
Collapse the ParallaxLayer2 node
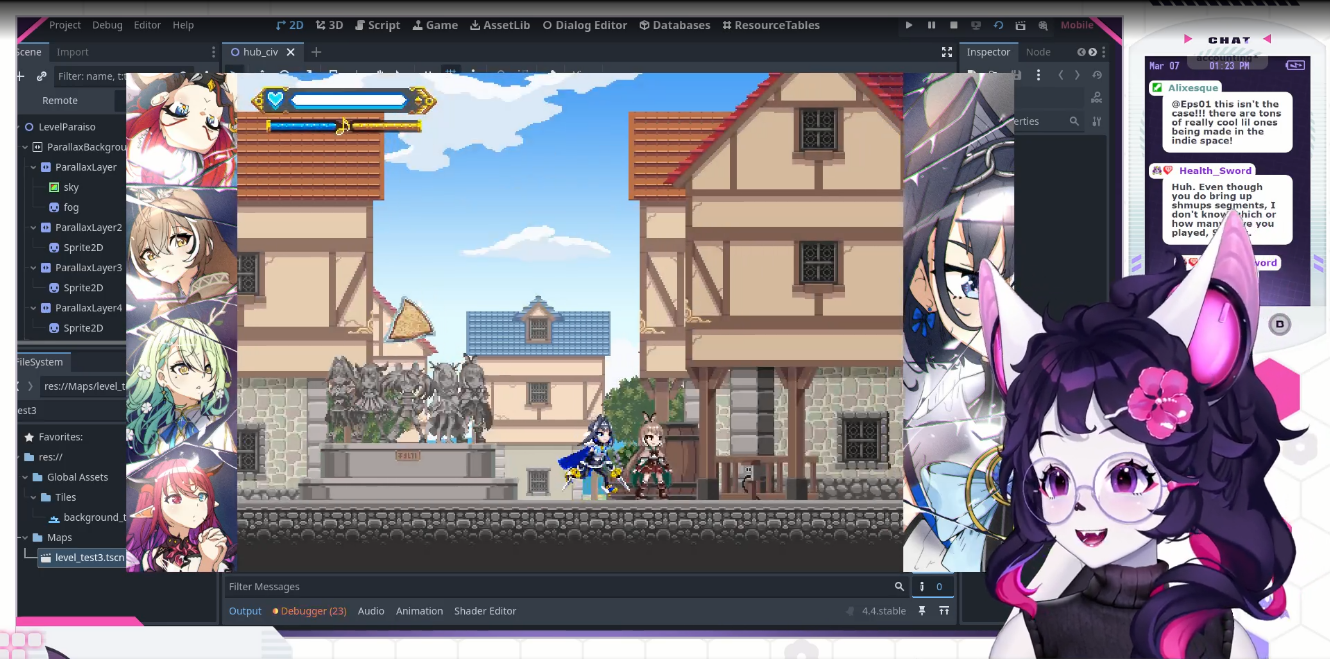click(33, 227)
